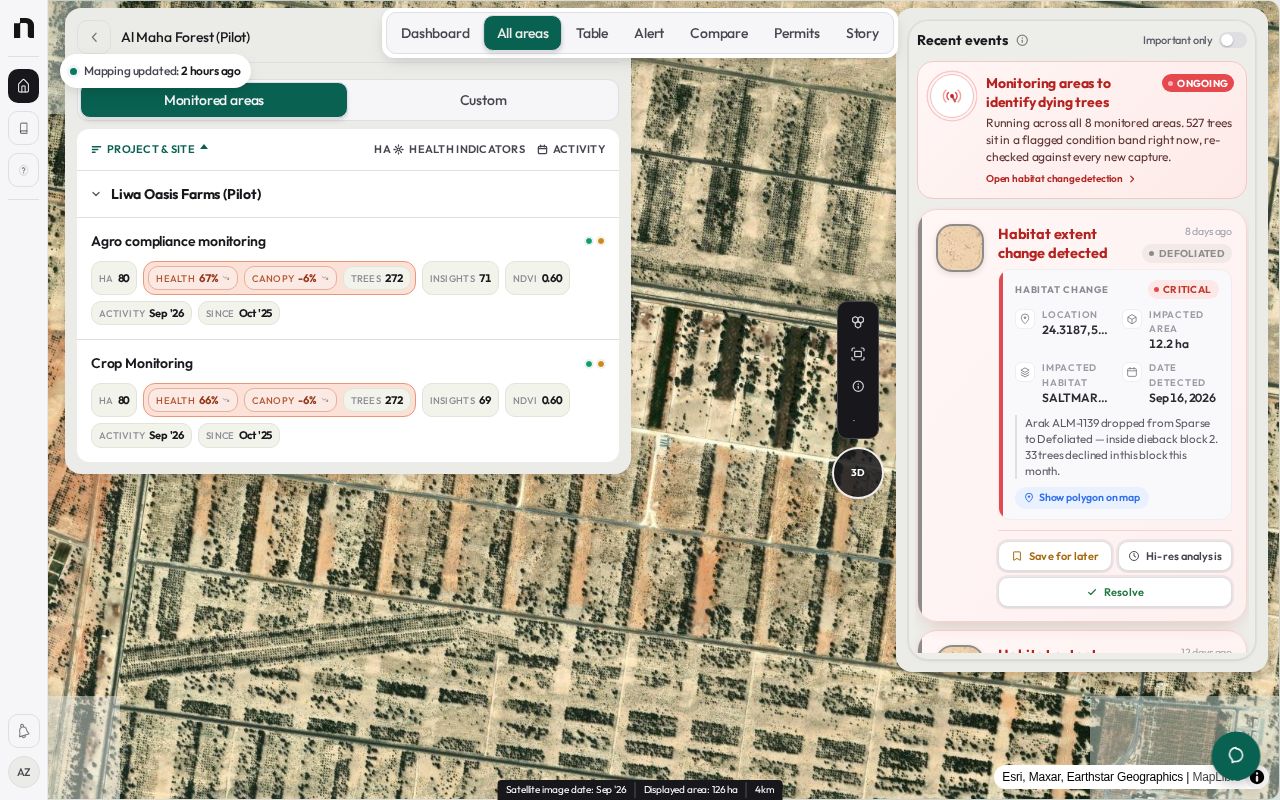Open the map info icon in map toolbar

pos(858,386)
